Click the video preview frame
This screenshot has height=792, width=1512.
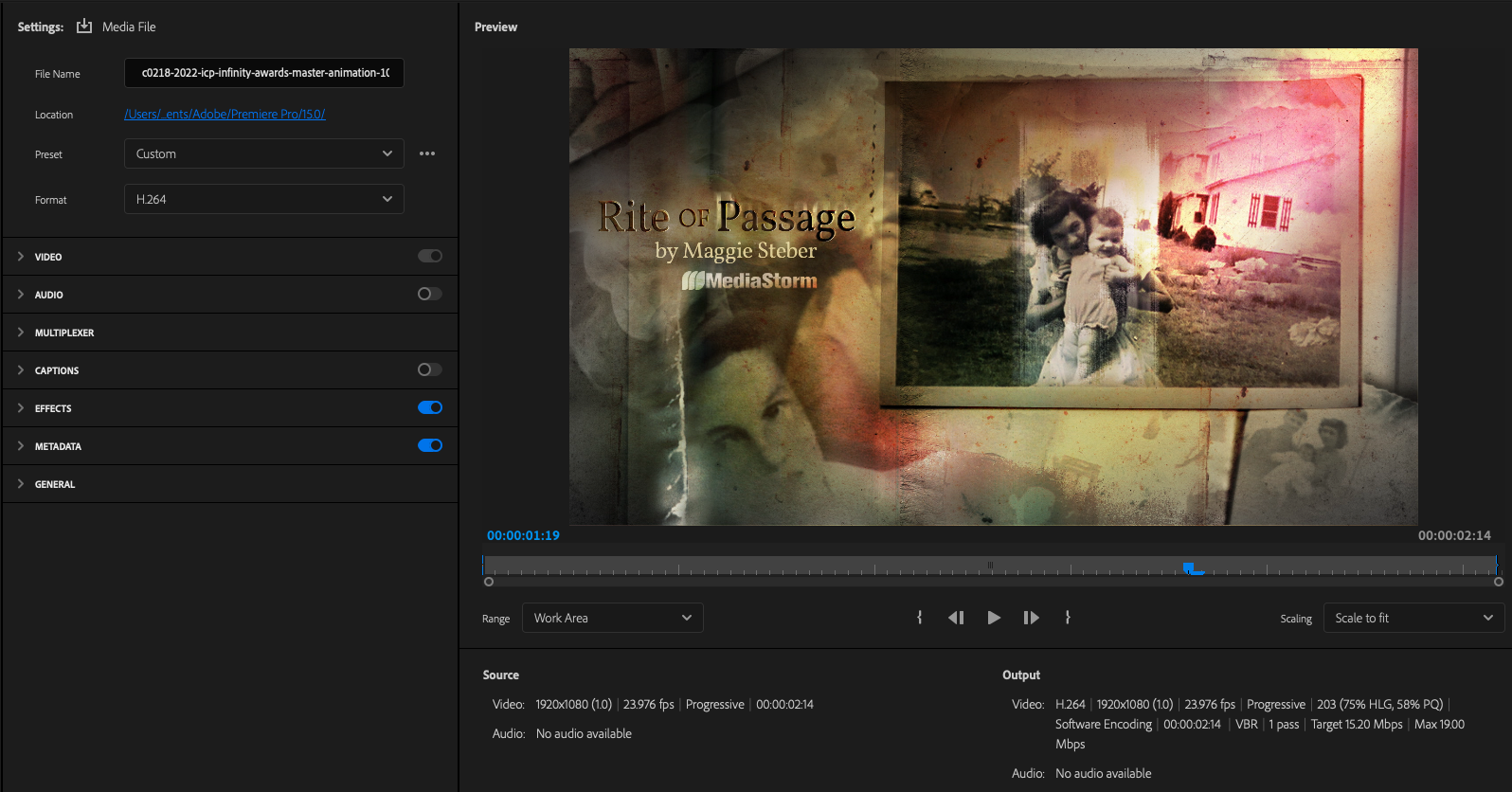pos(993,287)
